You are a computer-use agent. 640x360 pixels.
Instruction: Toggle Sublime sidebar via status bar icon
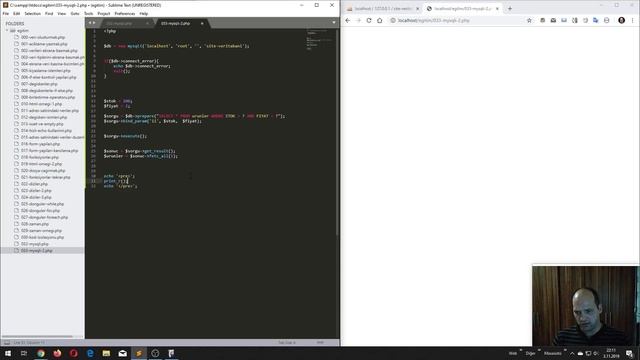coord(7,342)
